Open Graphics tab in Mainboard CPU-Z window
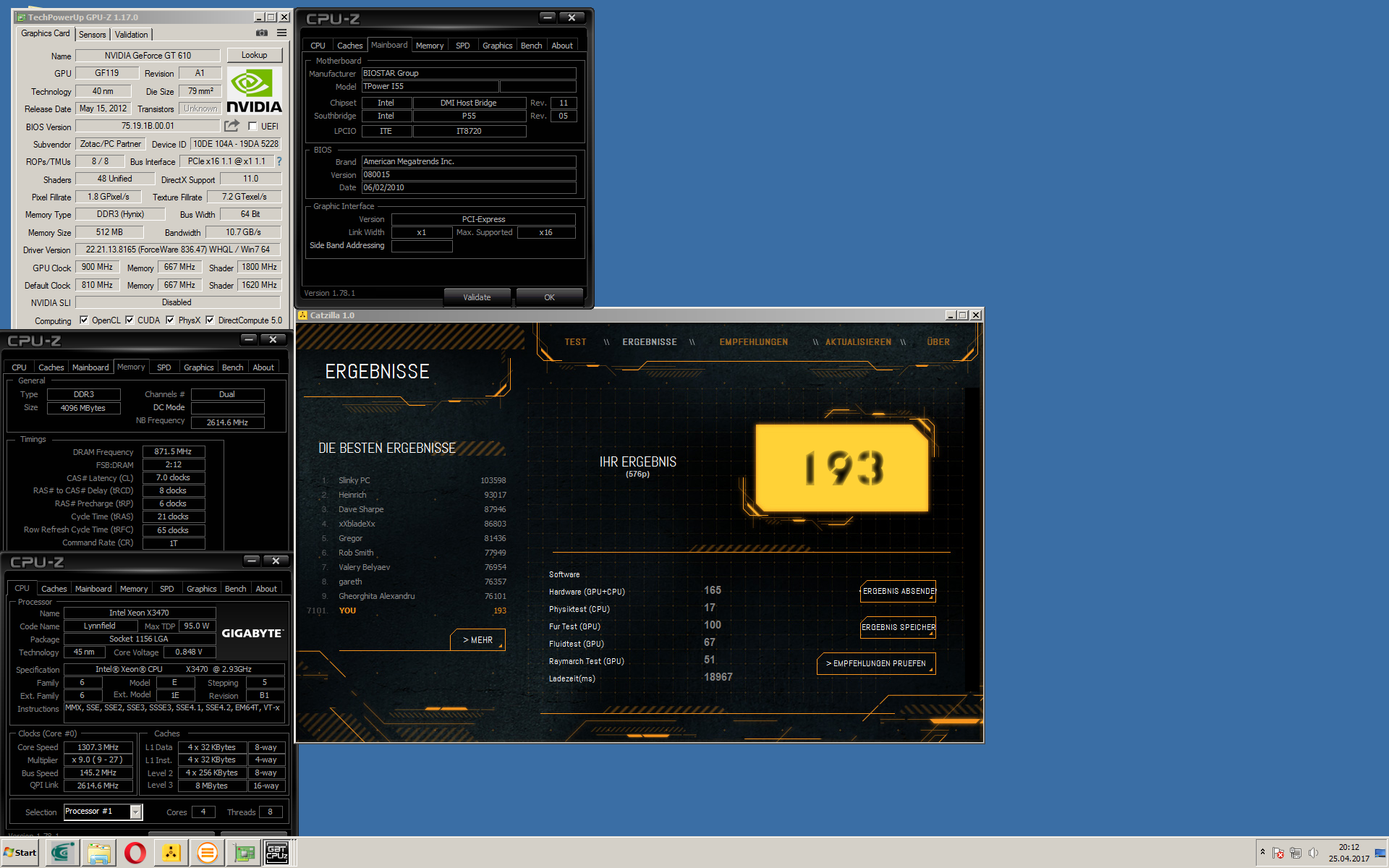Image resolution: width=1389 pixels, height=868 pixels. point(497,46)
